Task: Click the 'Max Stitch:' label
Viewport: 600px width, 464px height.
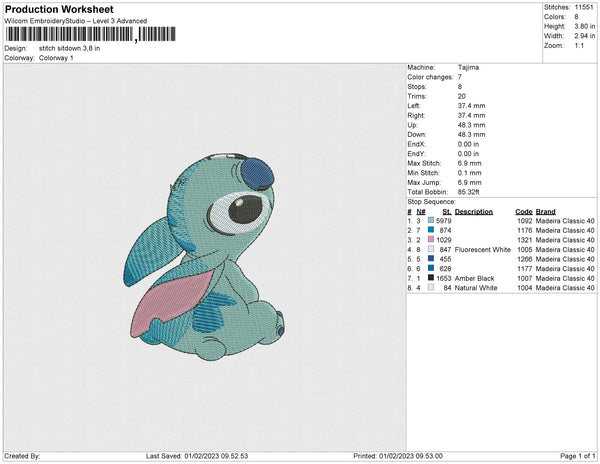Action: [x=424, y=163]
